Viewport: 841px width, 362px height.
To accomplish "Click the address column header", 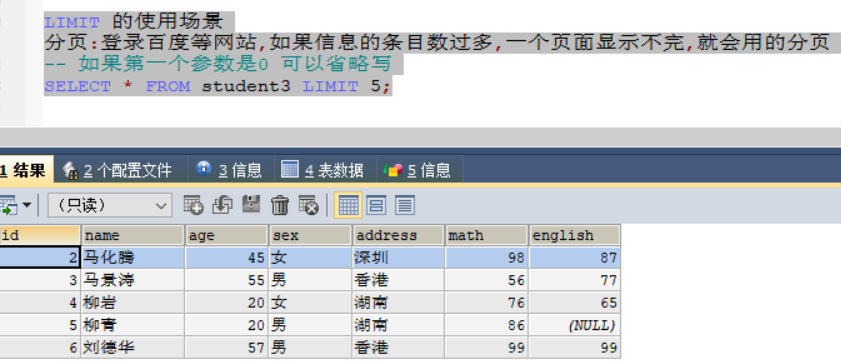I will (399, 235).
